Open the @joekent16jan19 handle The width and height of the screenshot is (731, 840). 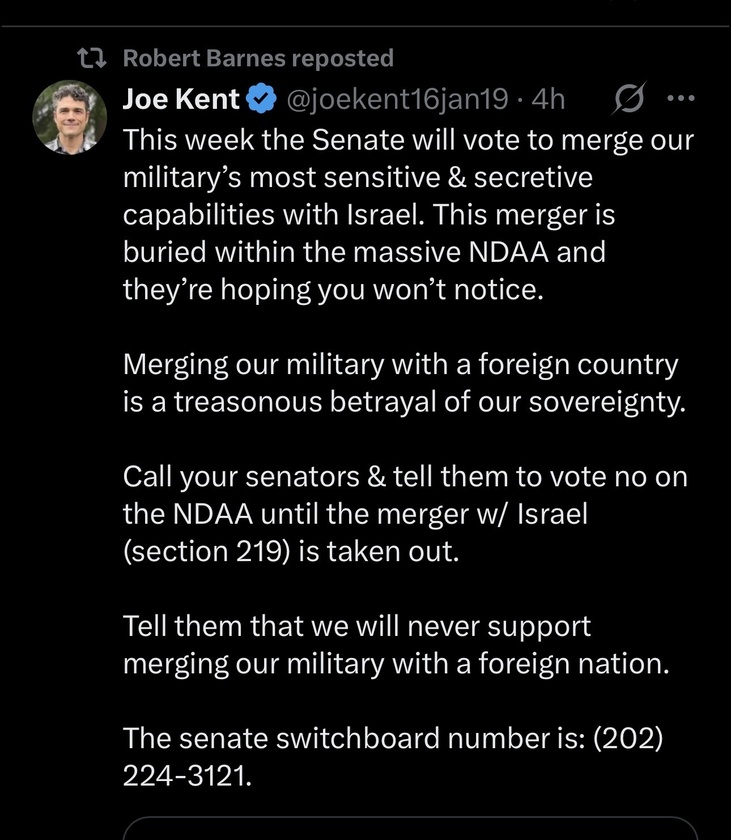[x=398, y=100]
